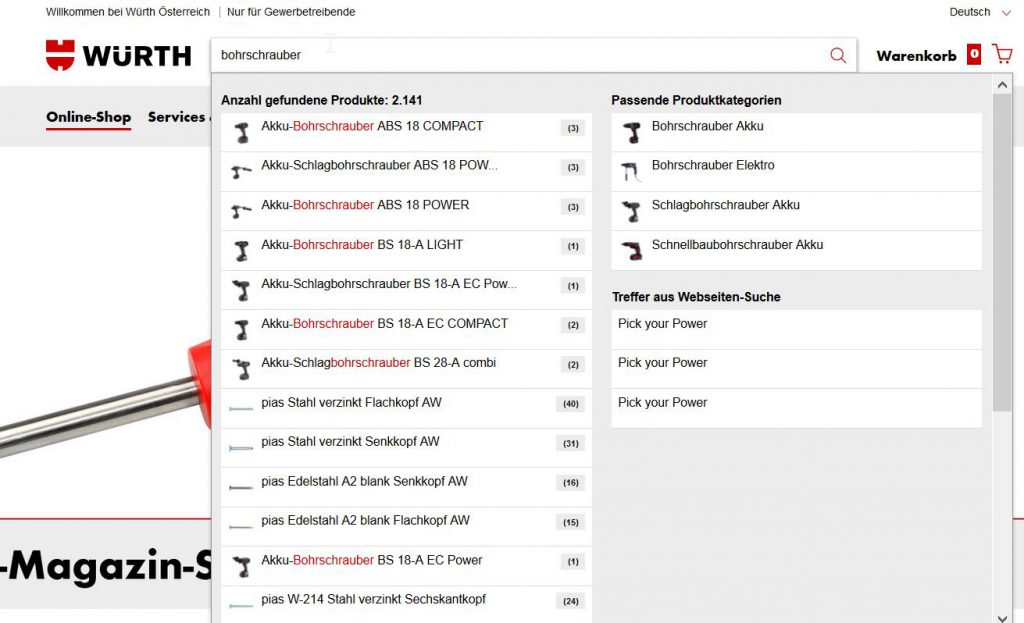1024x623 pixels.
Task: Select pias Stahl verzinkt Flachkopf AW
Action: click(x=406, y=409)
